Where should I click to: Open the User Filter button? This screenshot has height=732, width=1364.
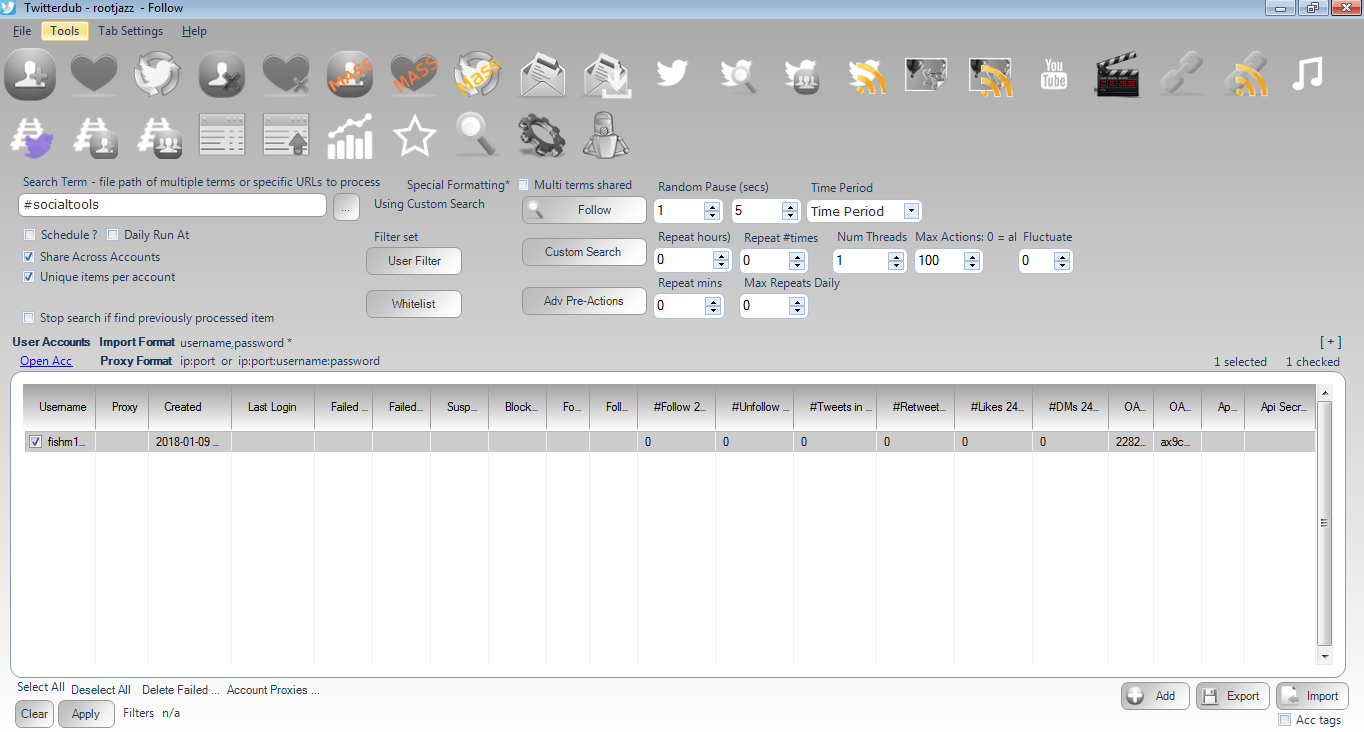414,261
